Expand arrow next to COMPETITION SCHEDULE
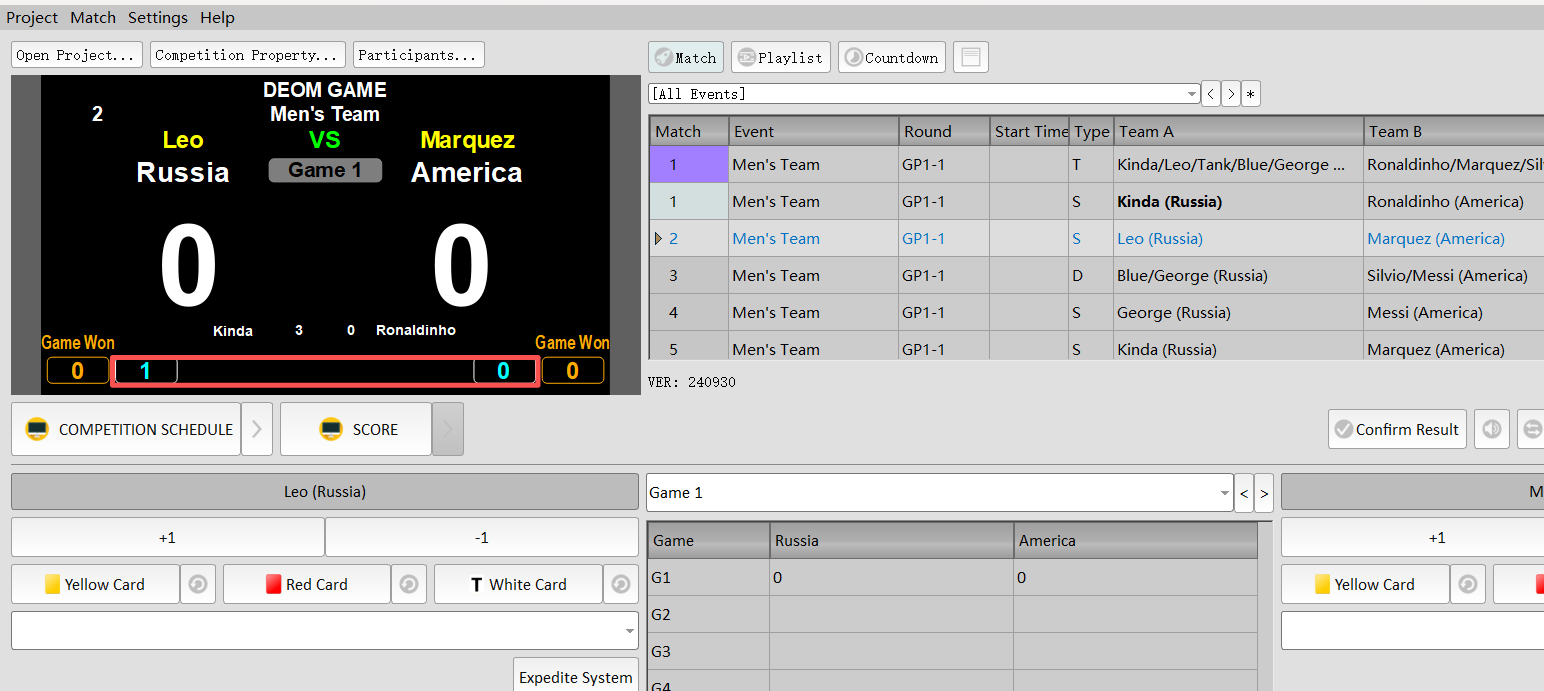This screenshot has height=691, width=1544. (257, 429)
